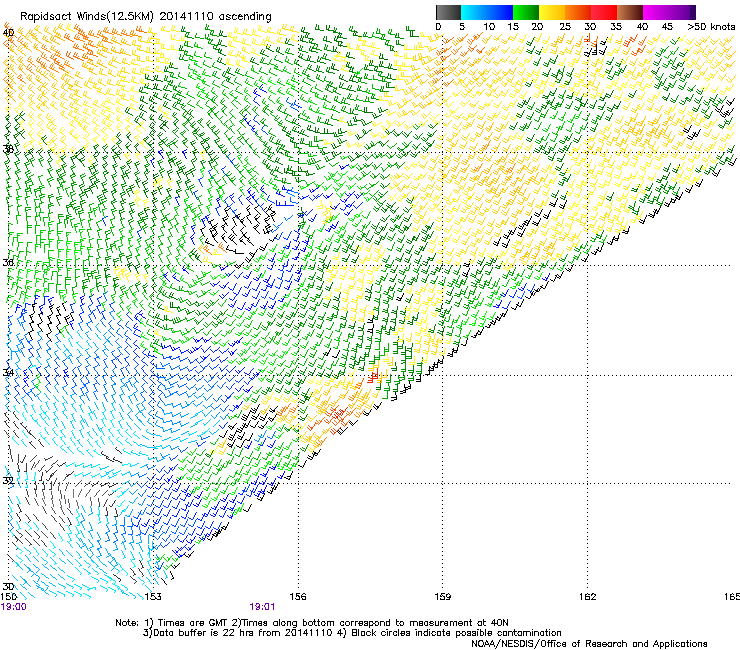
Task: Click the 'Data buffer is 22 hrs' note line
Action: [352, 633]
